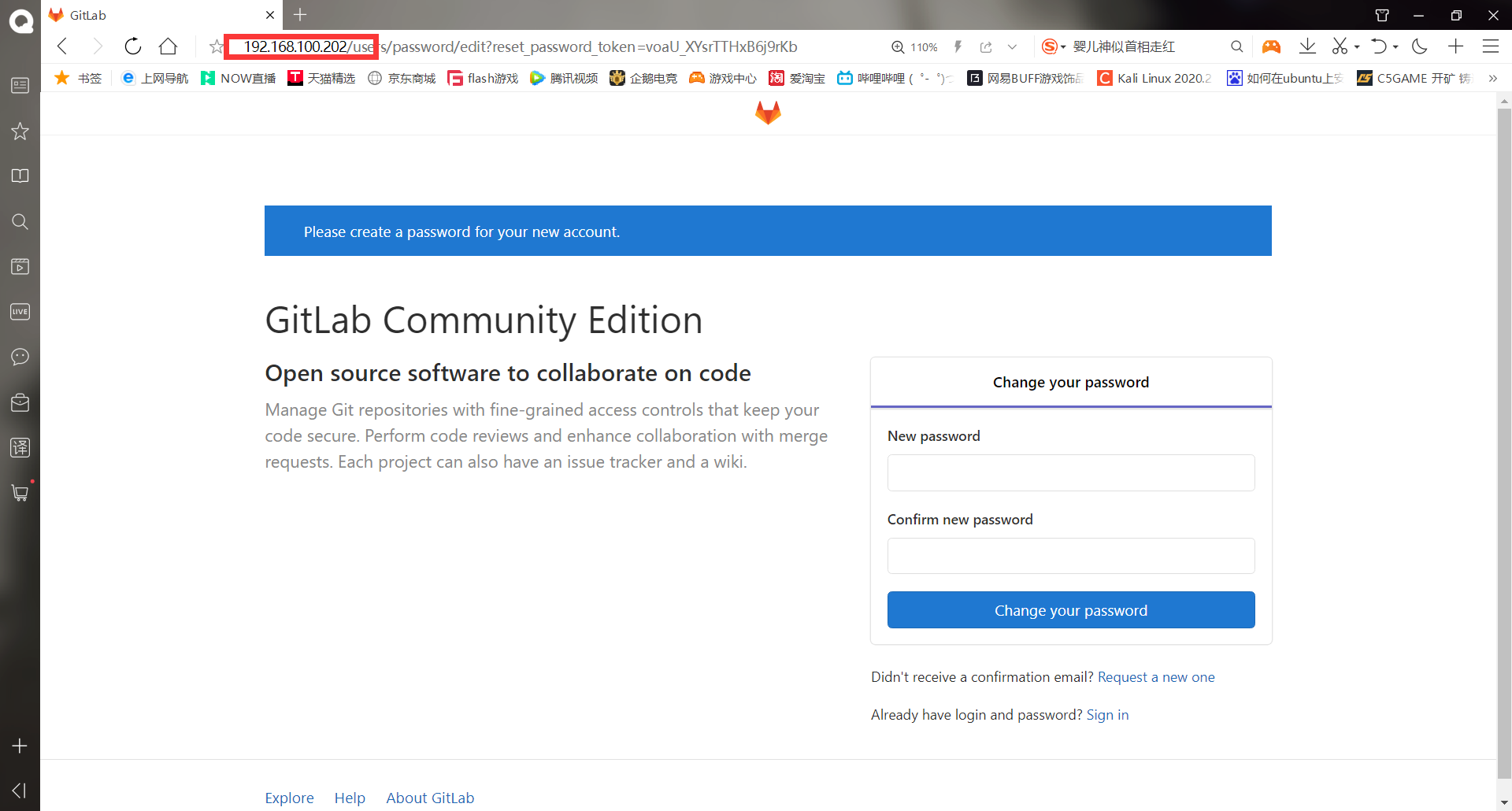Open the browser home page icon
This screenshot has width=1512, height=811.
168,46
